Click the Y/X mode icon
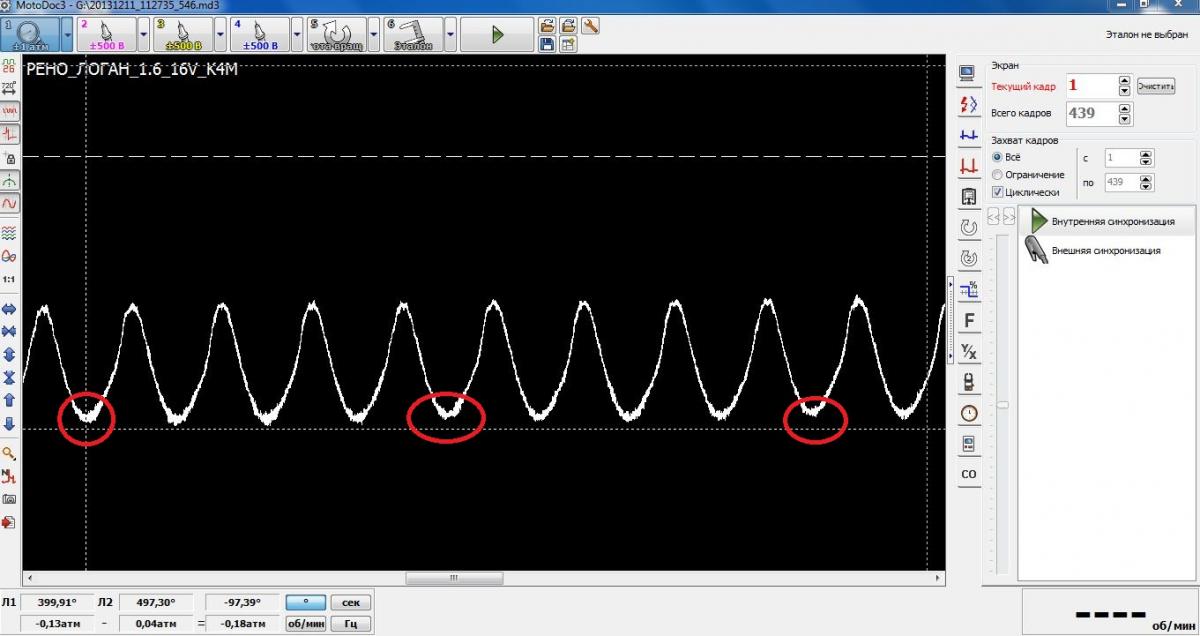The image size is (1200, 636). pyautogui.click(x=967, y=351)
